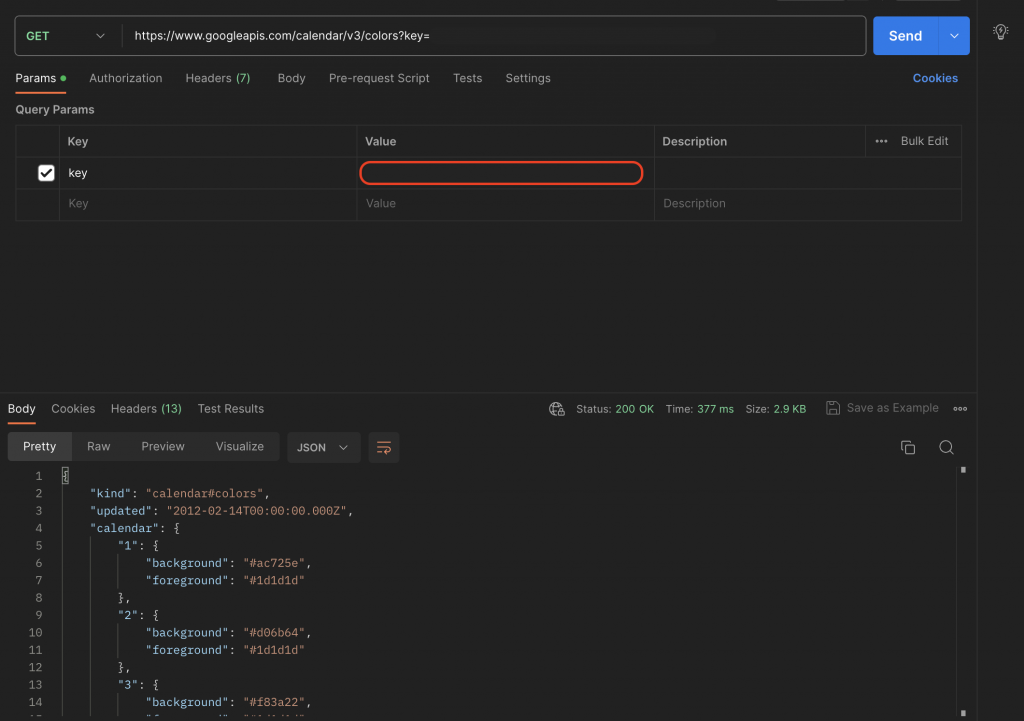Image resolution: width=1024 pixels, height=721 pixels.
Task: Click the Time 377 ms value
Action: (715, 409)
